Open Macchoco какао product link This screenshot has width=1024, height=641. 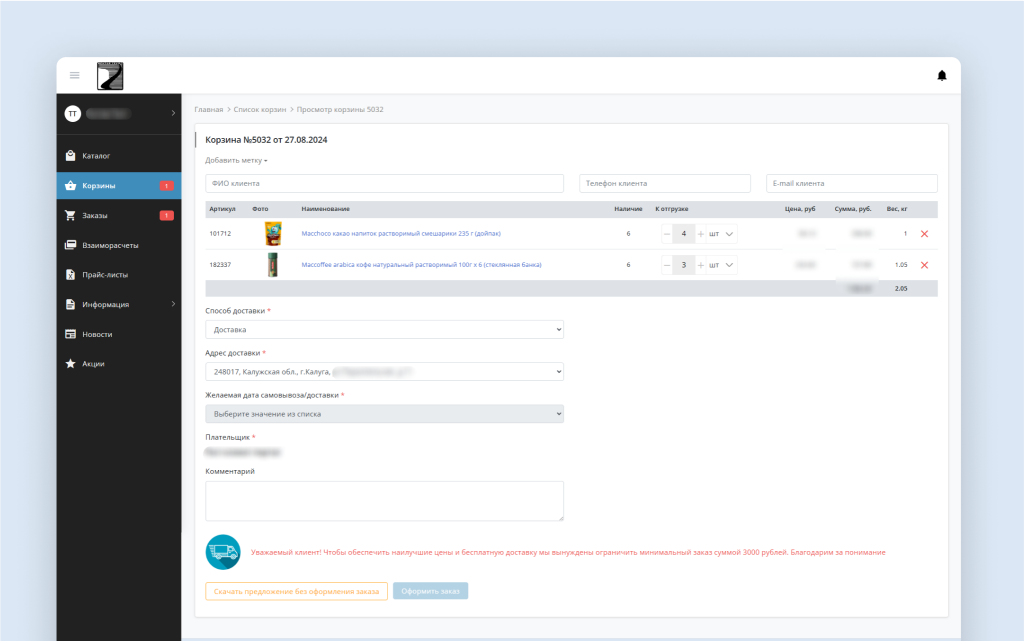(x=401, y=234)
